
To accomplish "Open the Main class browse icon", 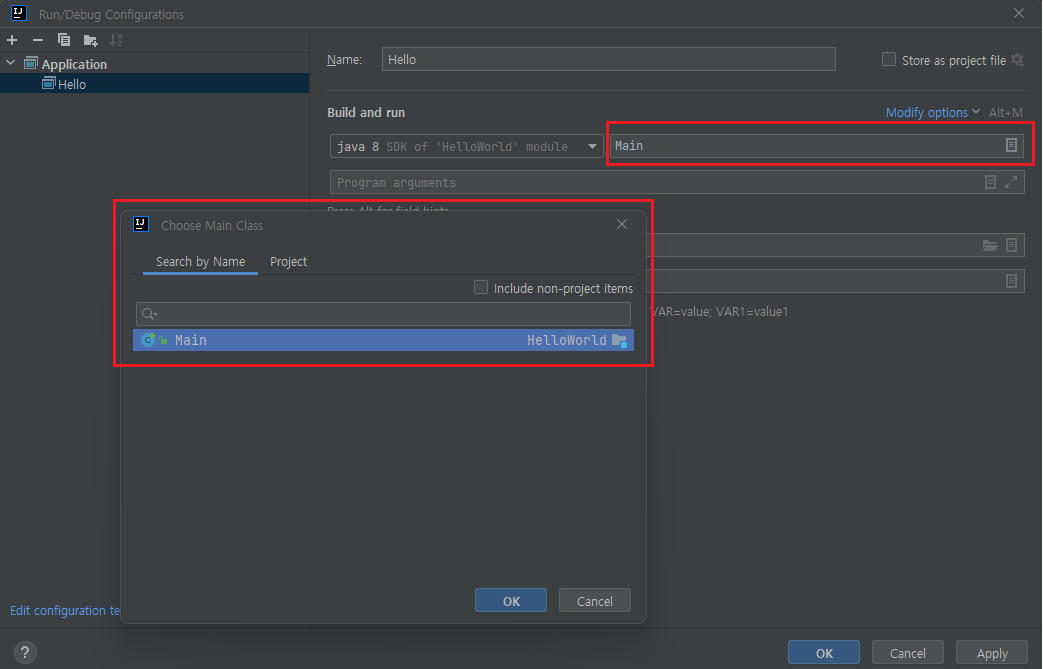I will (x=1010, y=145).
